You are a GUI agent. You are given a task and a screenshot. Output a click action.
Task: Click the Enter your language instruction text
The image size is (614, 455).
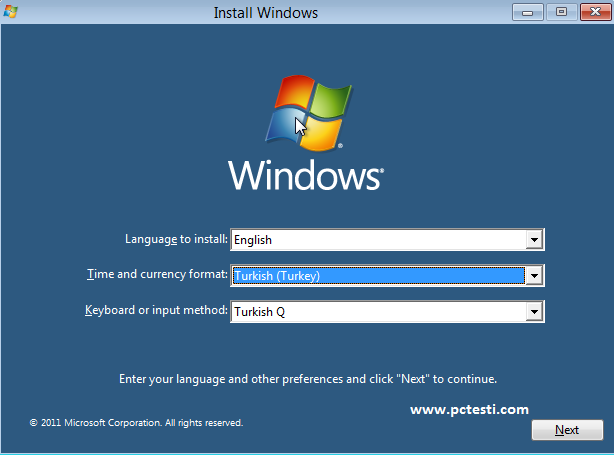(308, 379)
